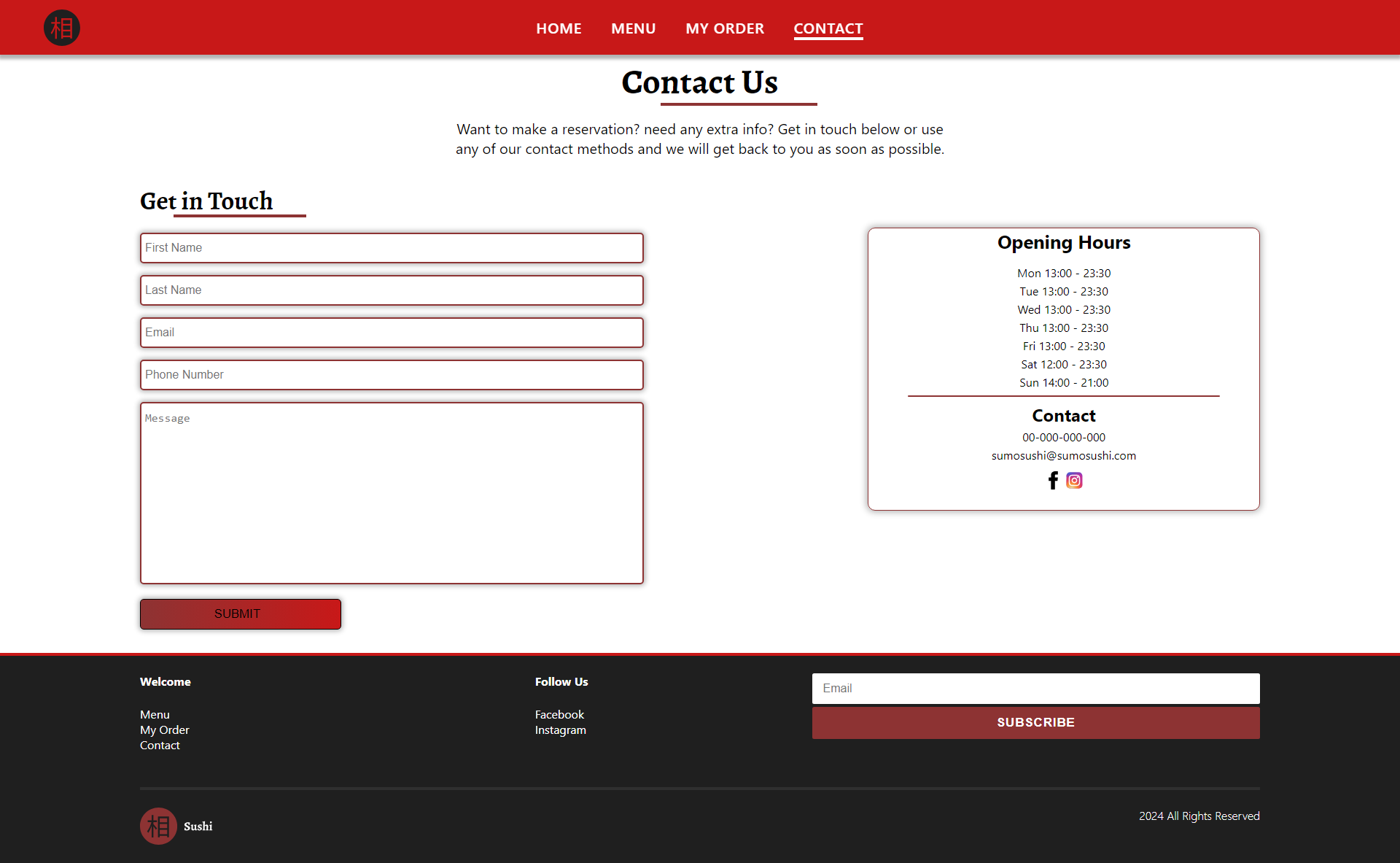Click the CONTACT navigation tab
Image resolution: width=1400 pixels, height=863 pixels.
tap(828, 27)
